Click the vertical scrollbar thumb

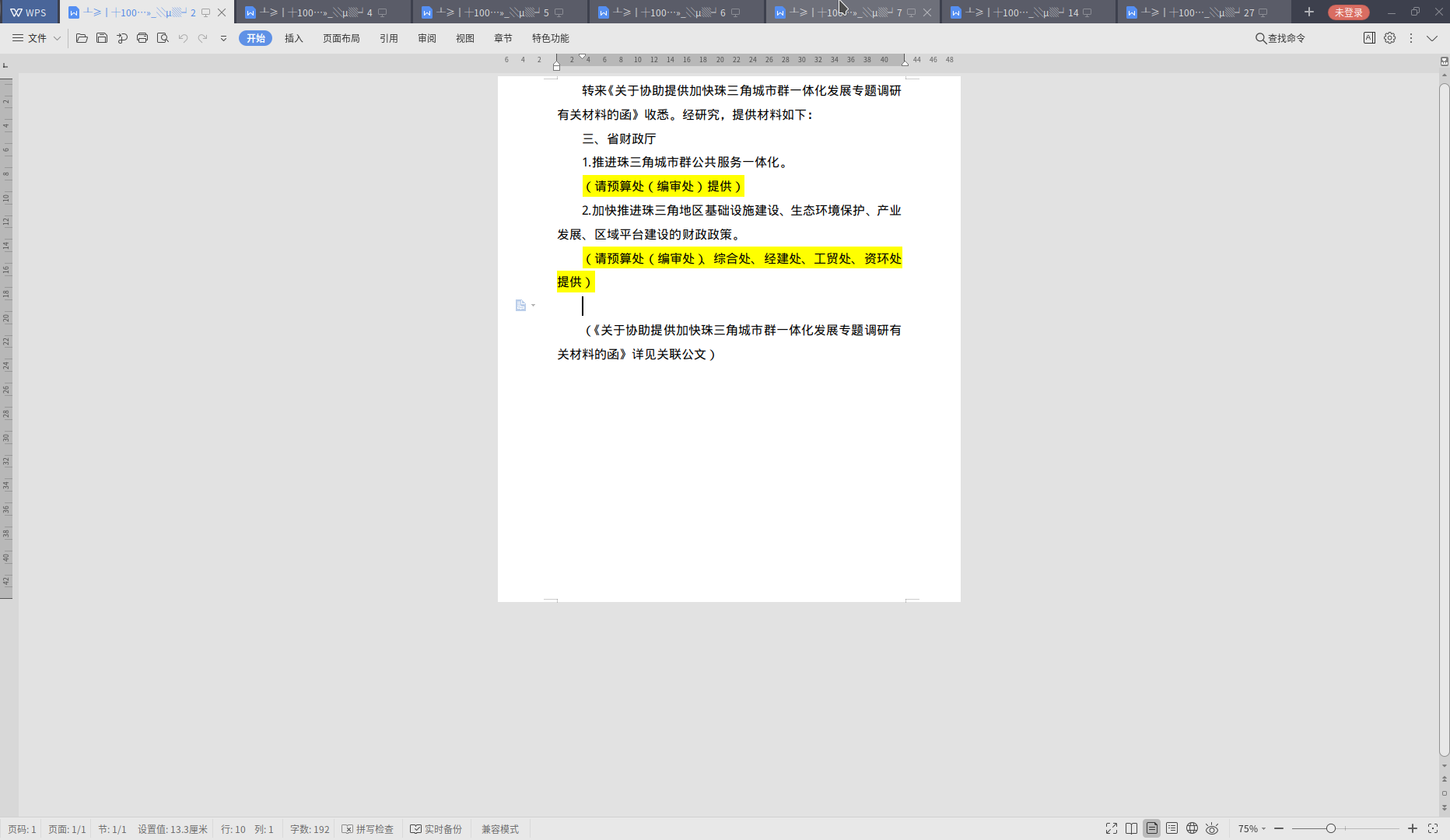[x=1445, y=418]
